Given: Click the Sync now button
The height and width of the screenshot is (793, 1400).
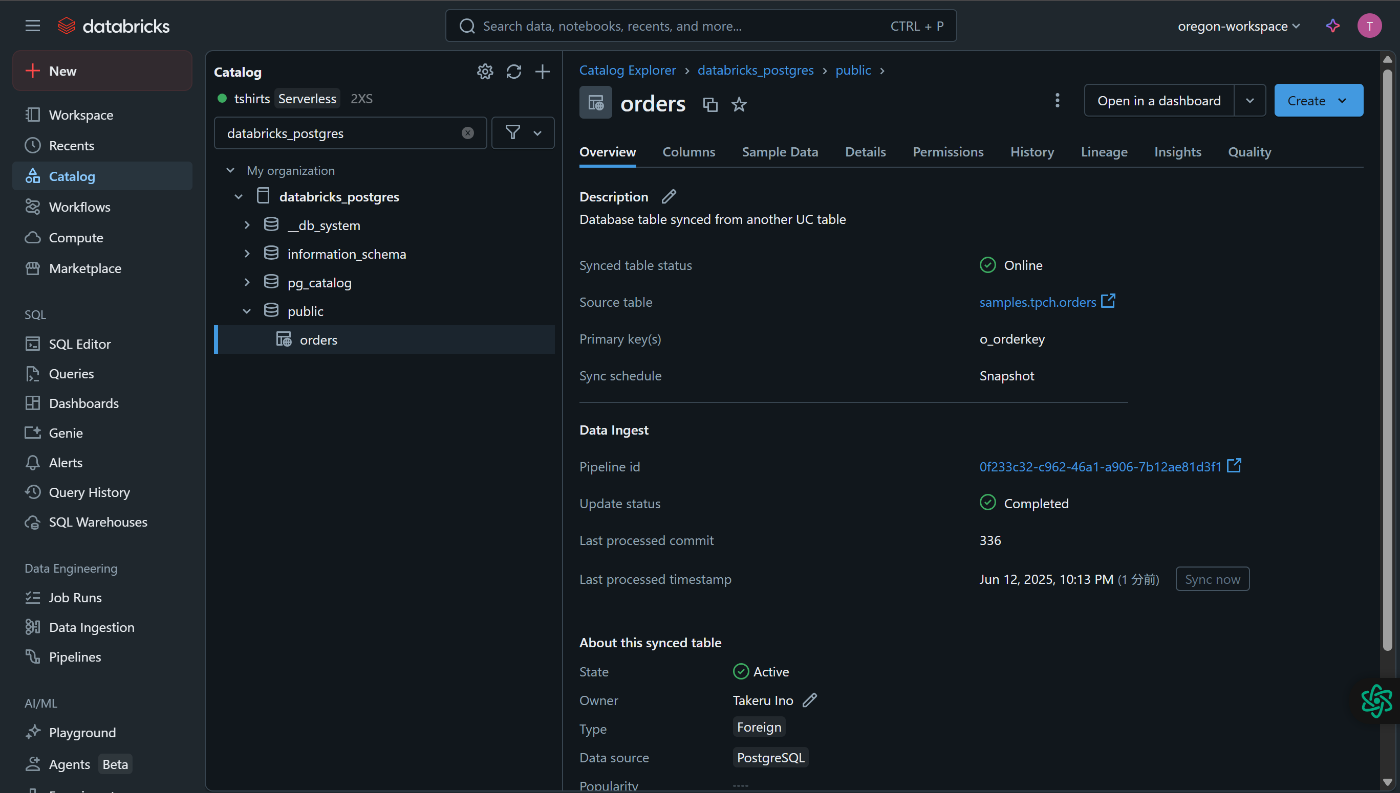Looking at the screenshot, I should [1212, 579].
